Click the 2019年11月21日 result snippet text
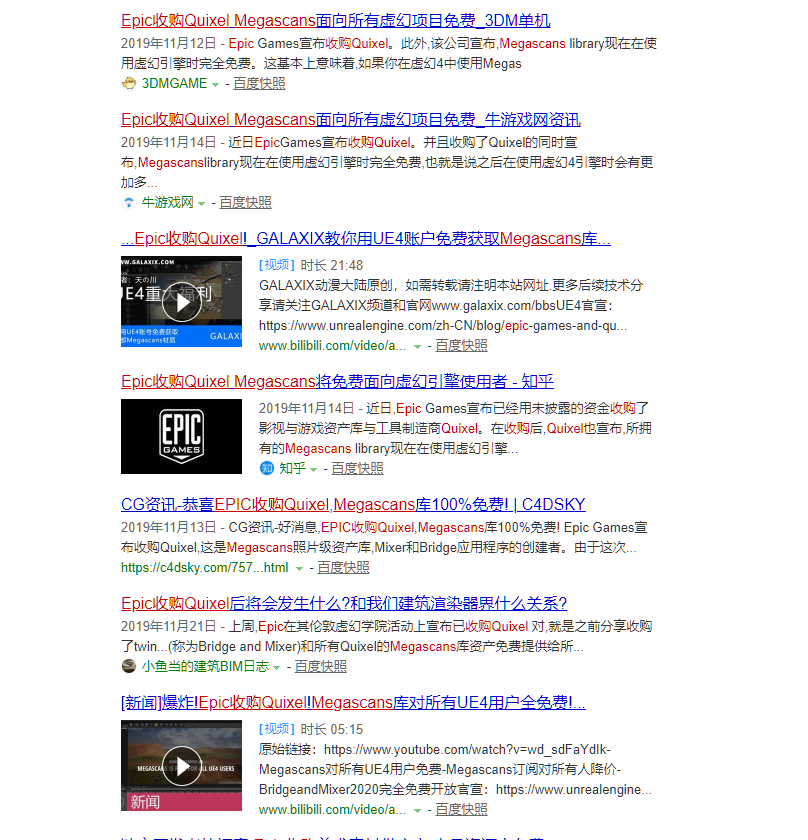Screen dimensions: 808x840 pyautogui.click(x=387, y=637)
